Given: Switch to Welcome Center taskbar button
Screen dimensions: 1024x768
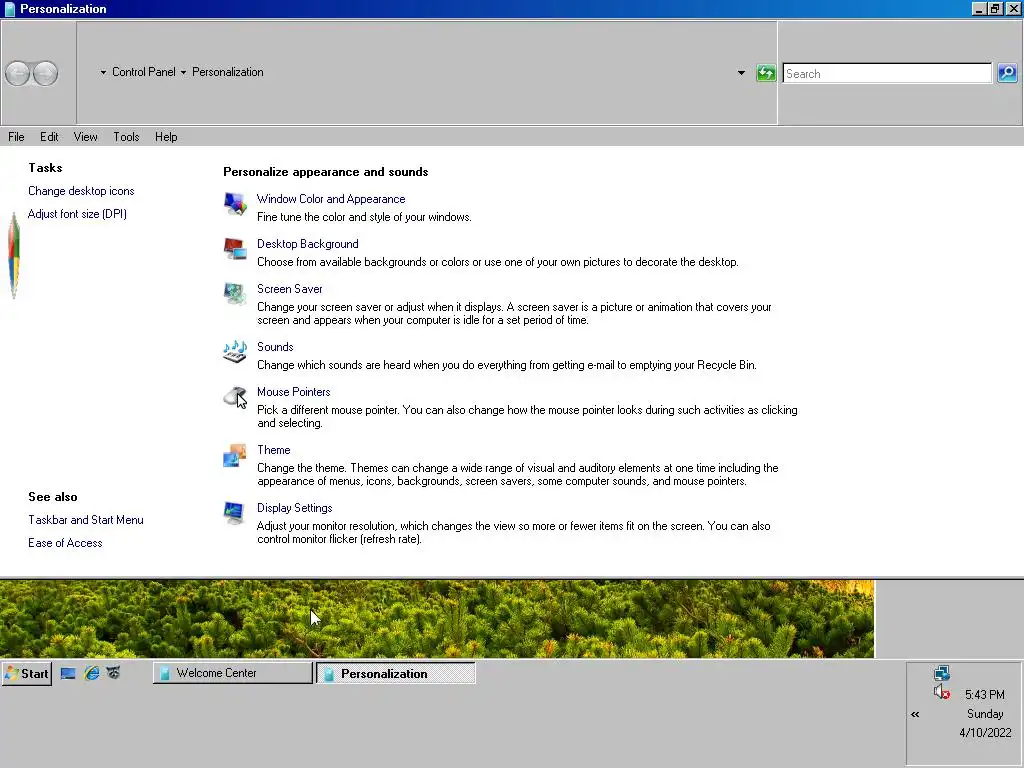Looking at the screenshot, I should pos(232,673).
